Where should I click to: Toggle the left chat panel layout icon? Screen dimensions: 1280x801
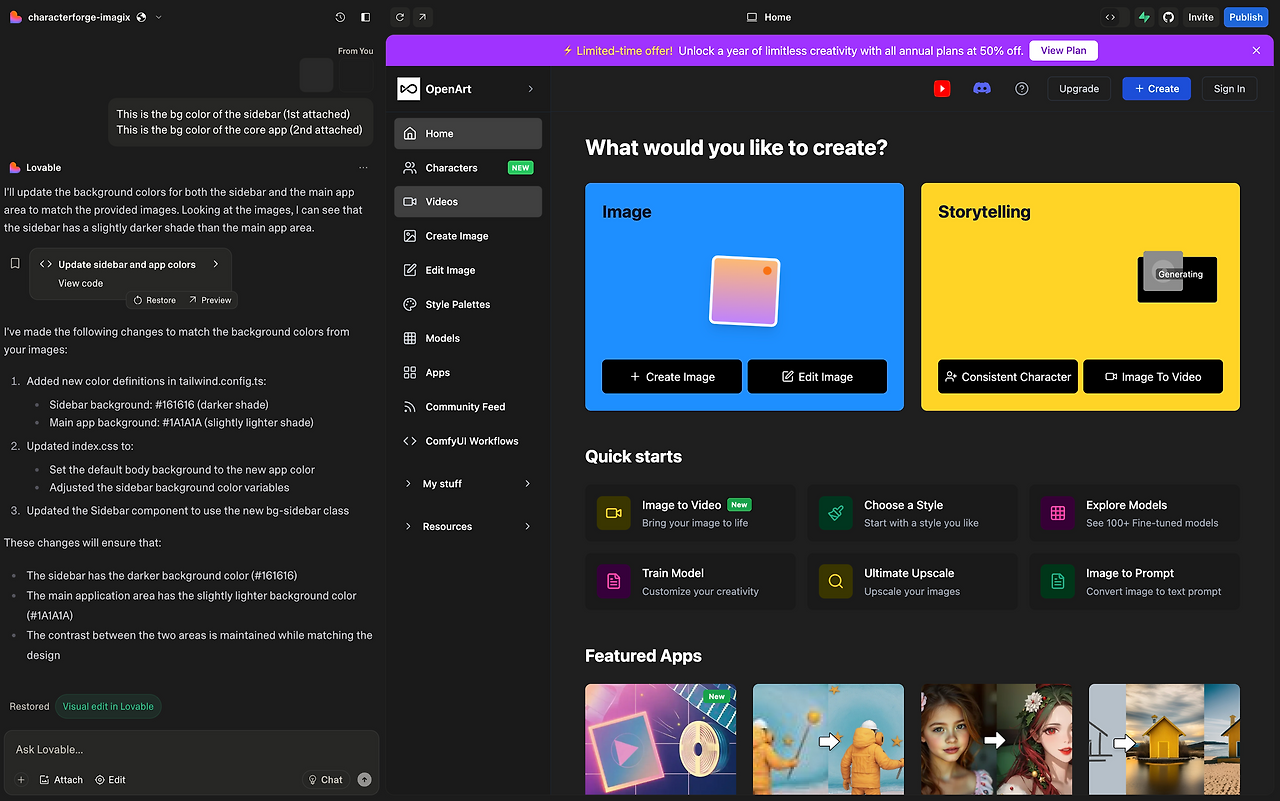tap(365, 17)
